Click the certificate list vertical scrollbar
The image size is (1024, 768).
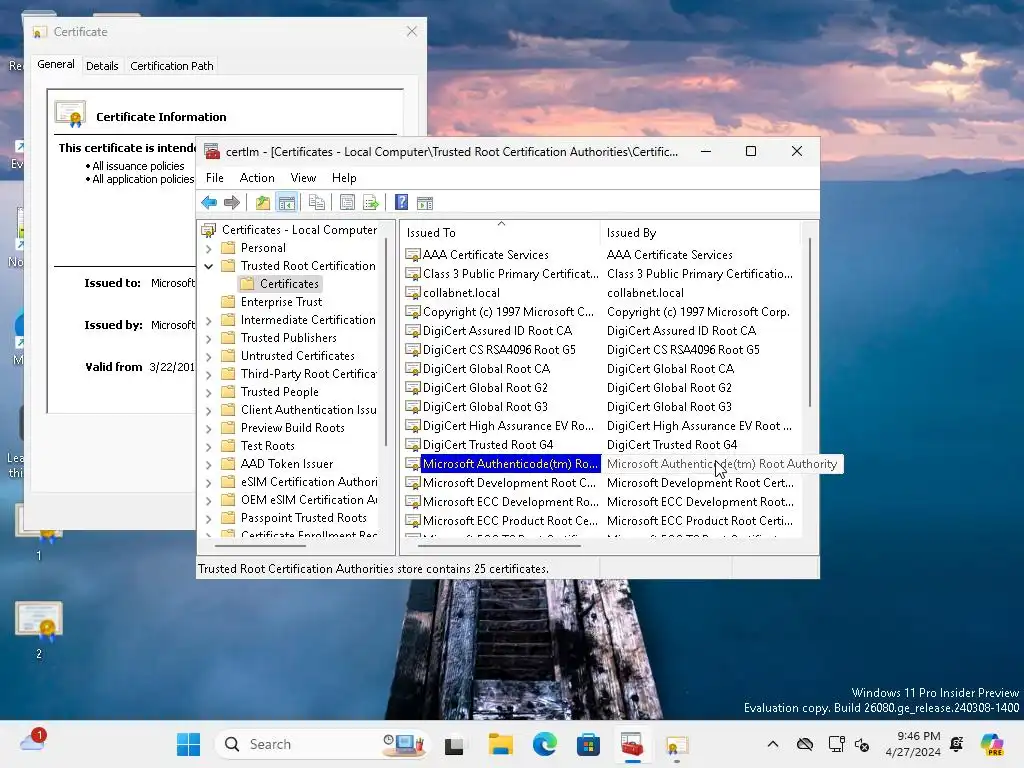(x=810, y=322)
